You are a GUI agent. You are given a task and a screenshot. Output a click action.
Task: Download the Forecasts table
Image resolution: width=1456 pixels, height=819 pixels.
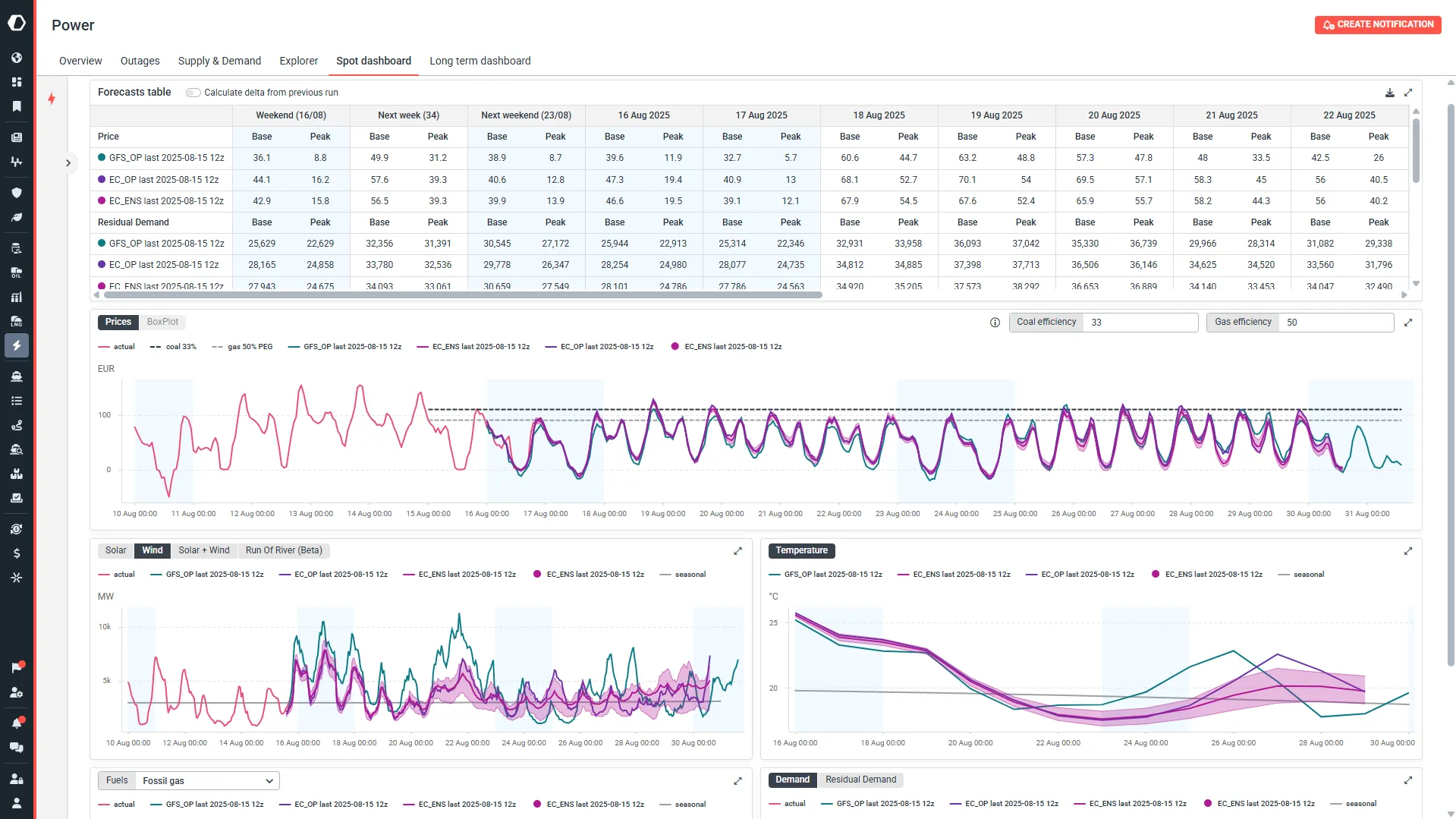1390,93
